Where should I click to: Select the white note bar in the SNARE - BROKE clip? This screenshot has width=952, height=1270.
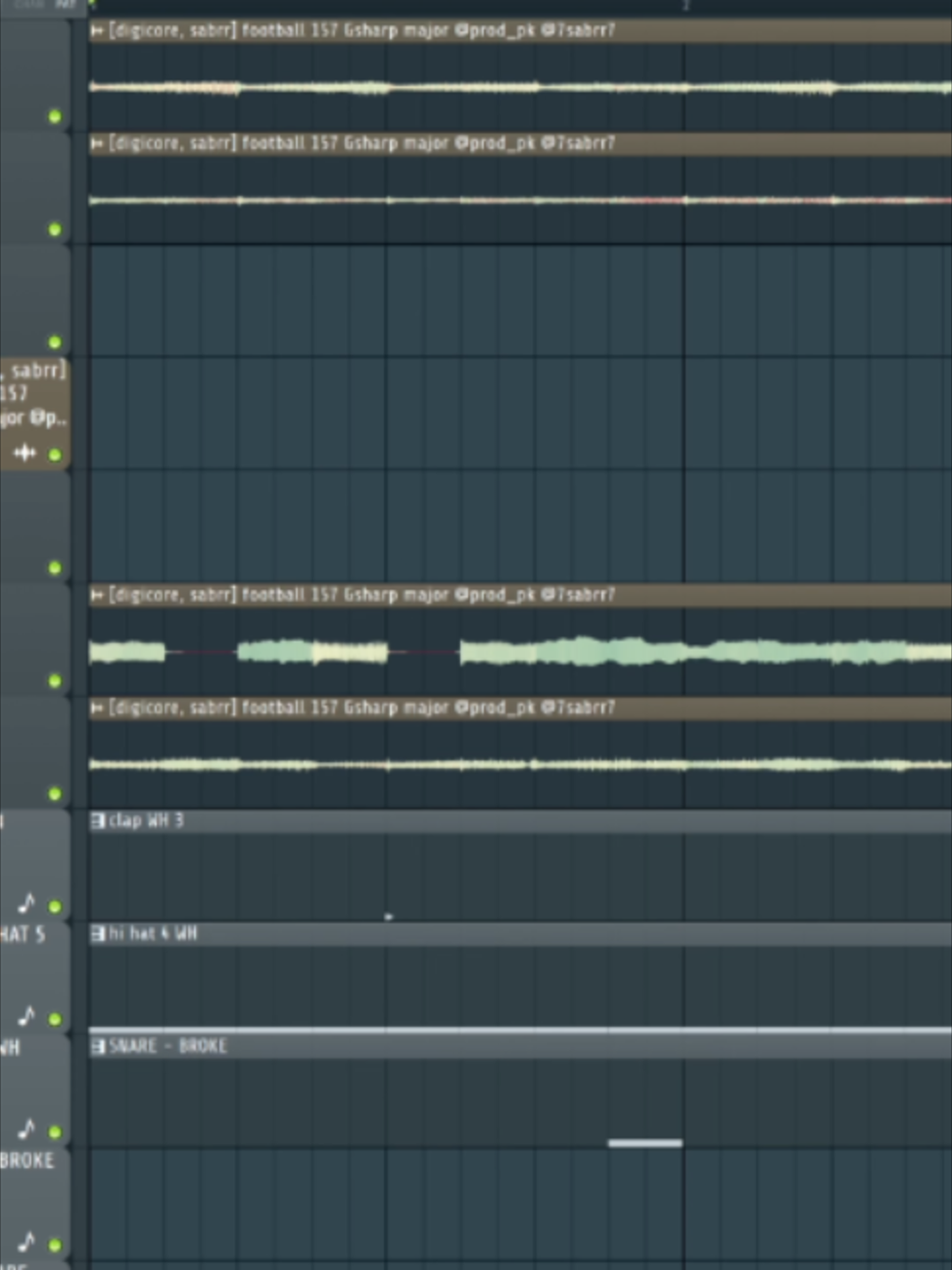(644, 1143)
